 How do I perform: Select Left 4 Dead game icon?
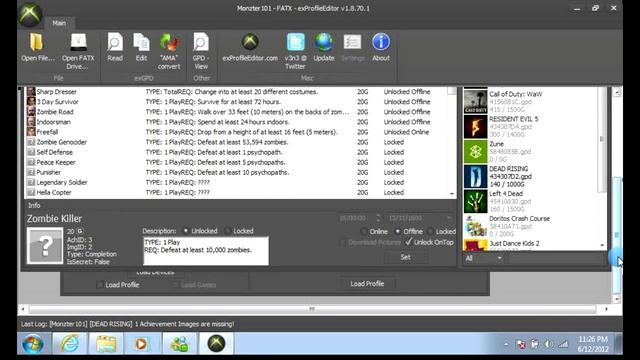tap(476, 201)
